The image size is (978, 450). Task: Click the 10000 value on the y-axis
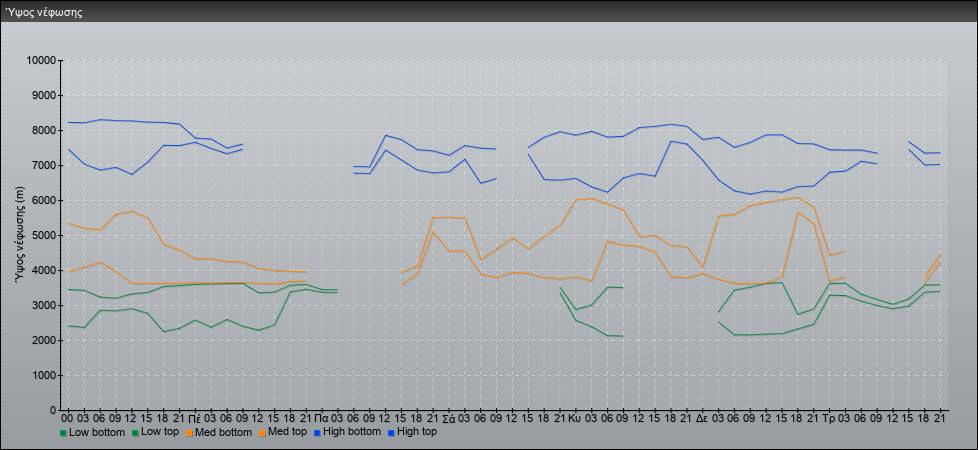41,61
